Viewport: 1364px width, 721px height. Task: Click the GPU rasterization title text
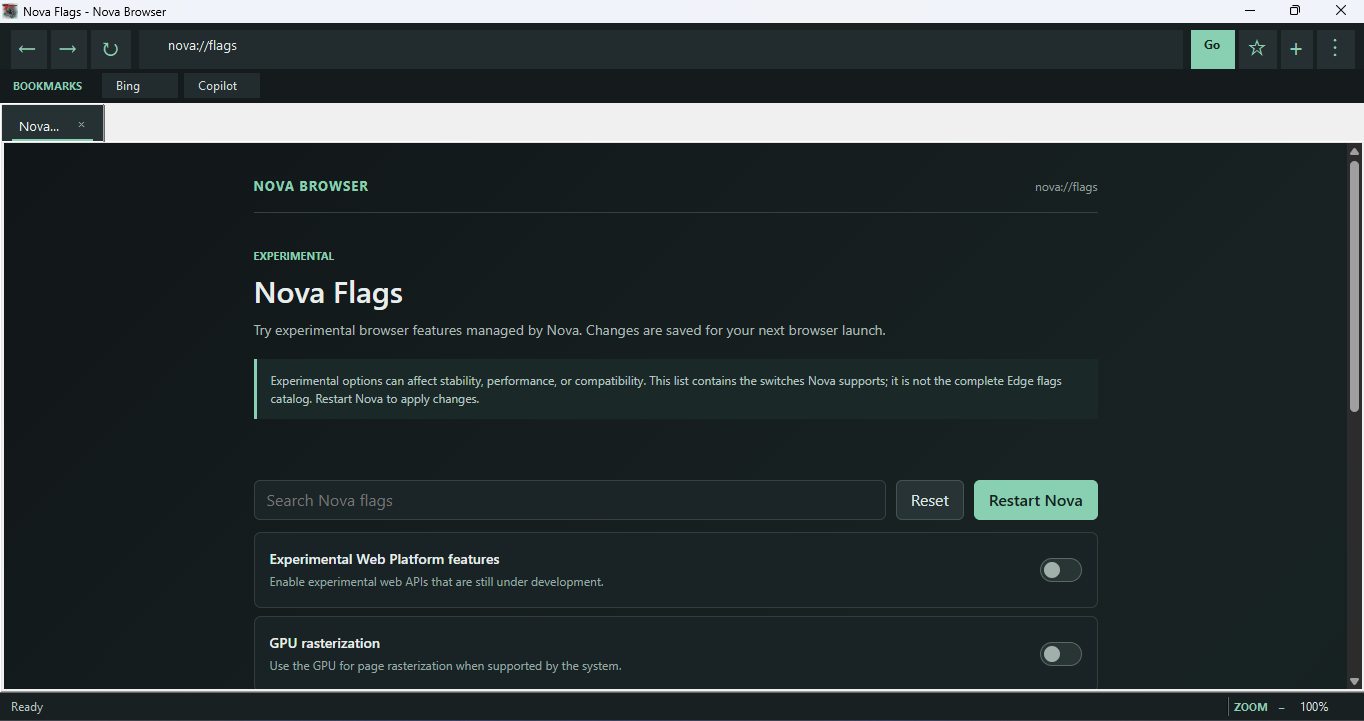point(325,643)
